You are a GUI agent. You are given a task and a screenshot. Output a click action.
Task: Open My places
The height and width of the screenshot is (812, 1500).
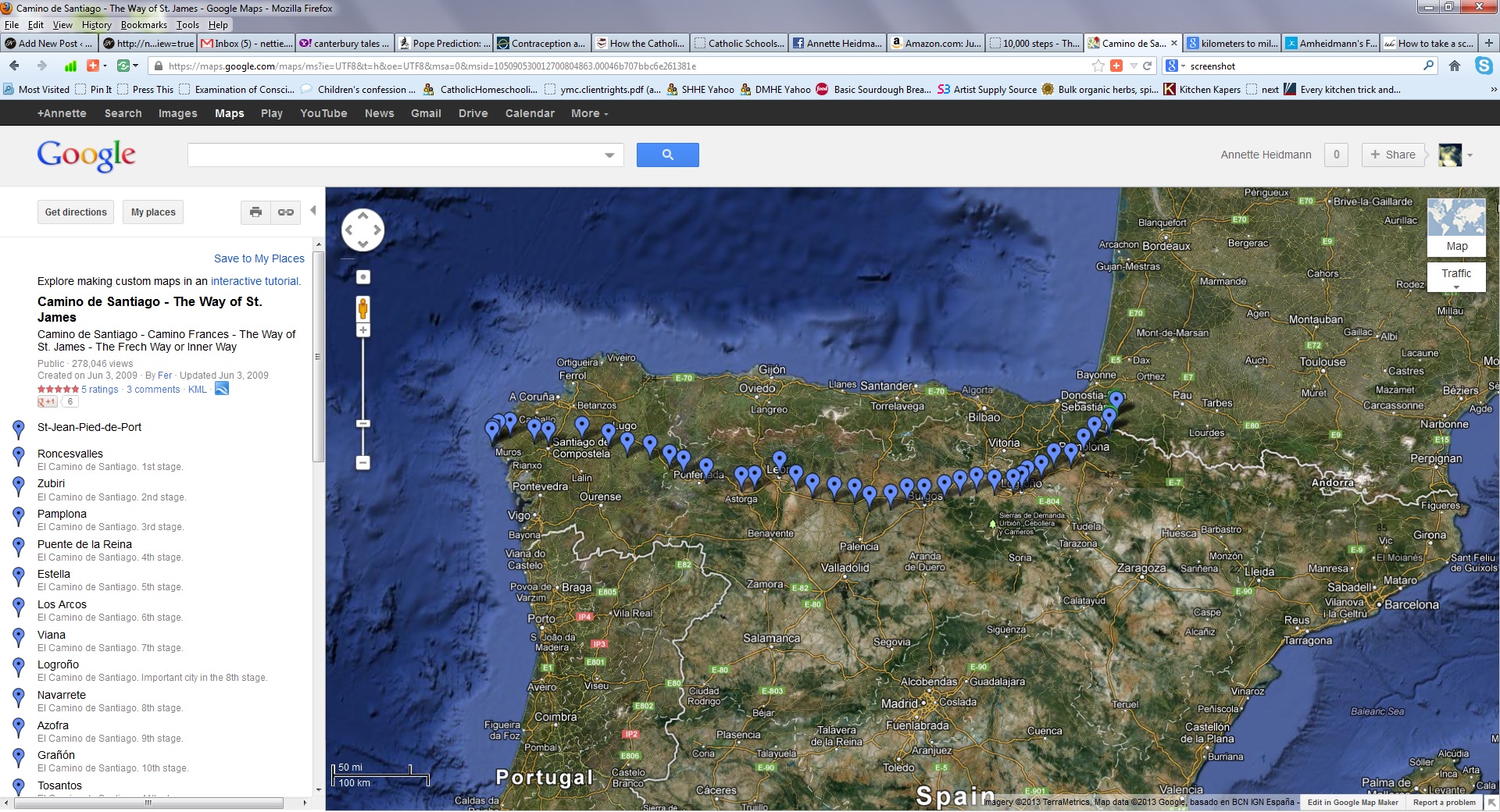[153, 212]
